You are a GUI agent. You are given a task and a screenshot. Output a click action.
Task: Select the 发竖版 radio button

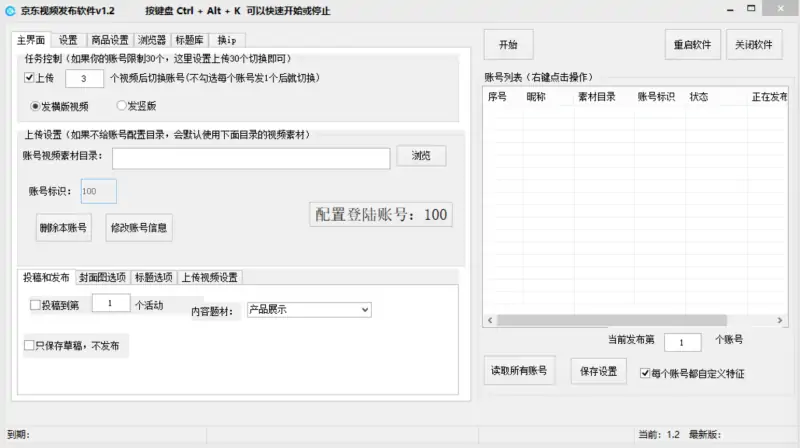[x=122, y=105]
